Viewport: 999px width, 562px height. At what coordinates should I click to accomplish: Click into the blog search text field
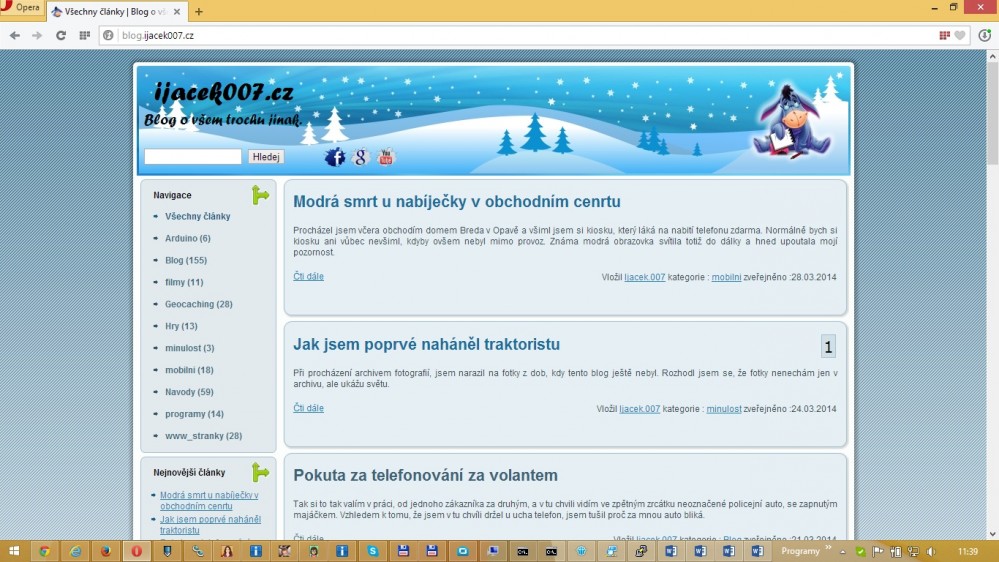click(193, 157)
